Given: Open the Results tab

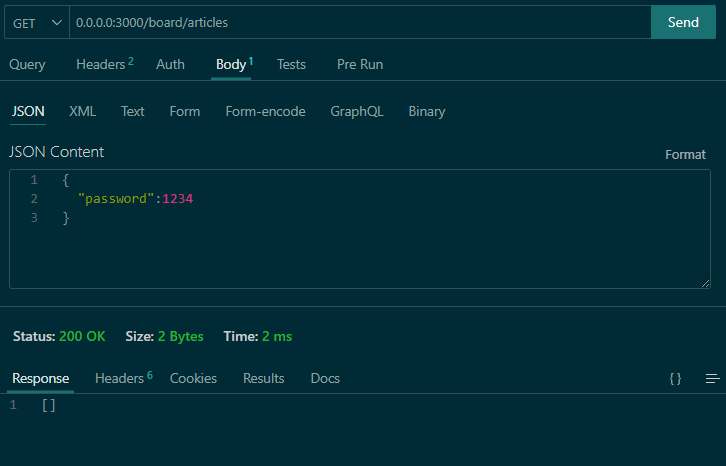Looking at the screenshot, I should pyautogui.click(x=263, y=378).
